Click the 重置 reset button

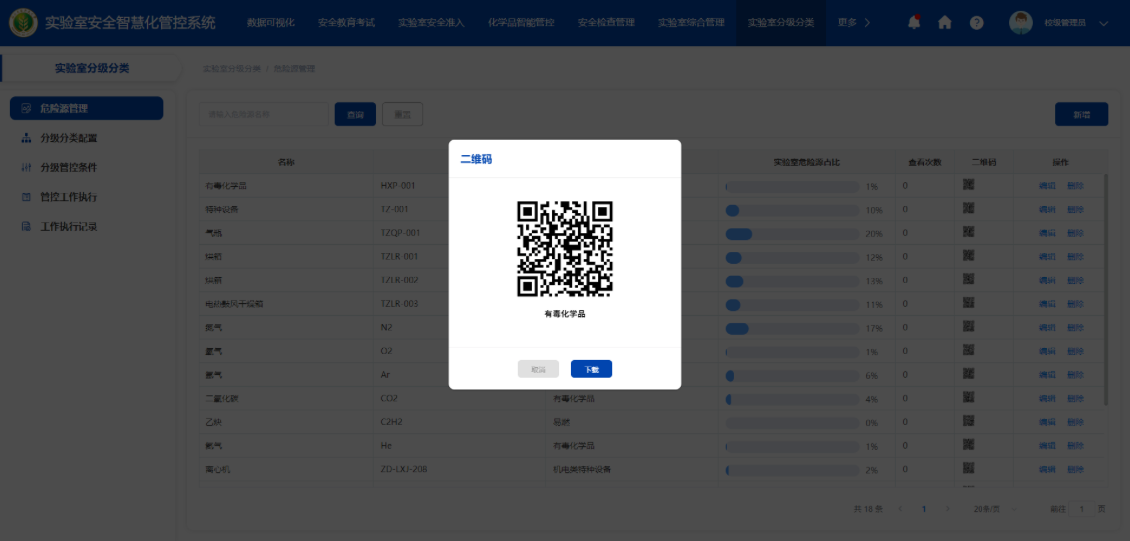pyautogui.click(x=402, y=115)
